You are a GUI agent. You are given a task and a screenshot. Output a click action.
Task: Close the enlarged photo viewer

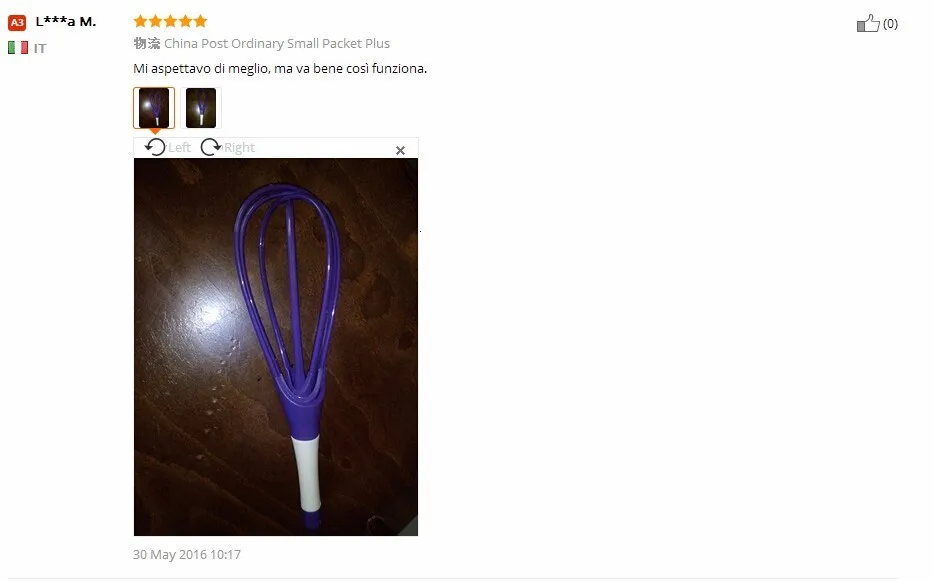click(x=400, y=151)
